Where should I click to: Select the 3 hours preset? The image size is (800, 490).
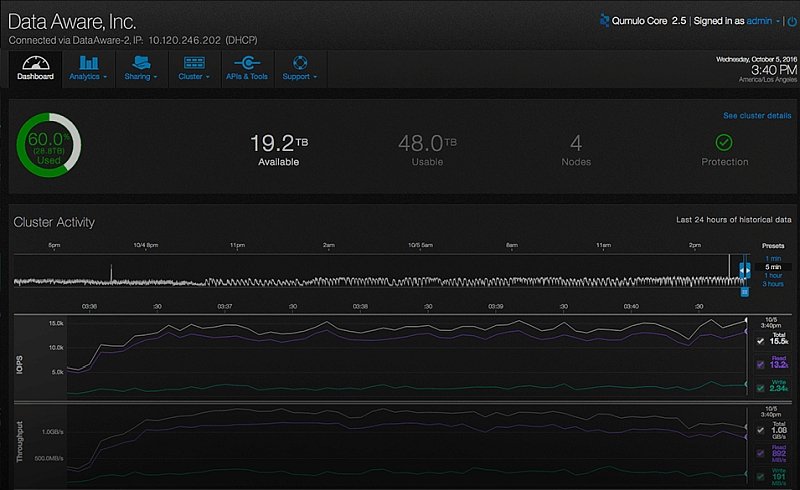(x=773, y=284)
